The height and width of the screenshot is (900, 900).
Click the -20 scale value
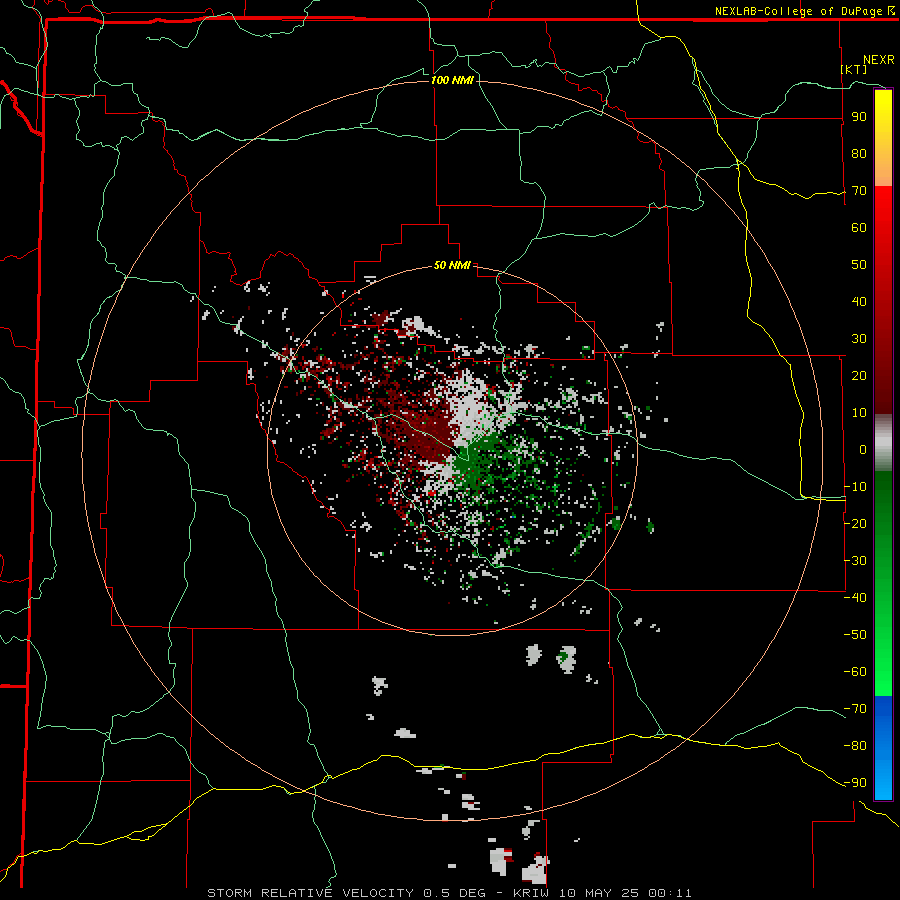click(855, 524)
